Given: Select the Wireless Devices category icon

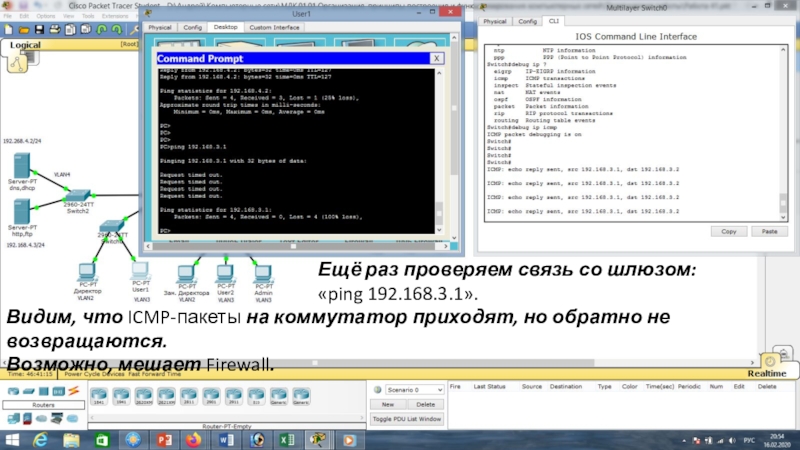Looking at the screenshot, I should click(x=58, y=391).
